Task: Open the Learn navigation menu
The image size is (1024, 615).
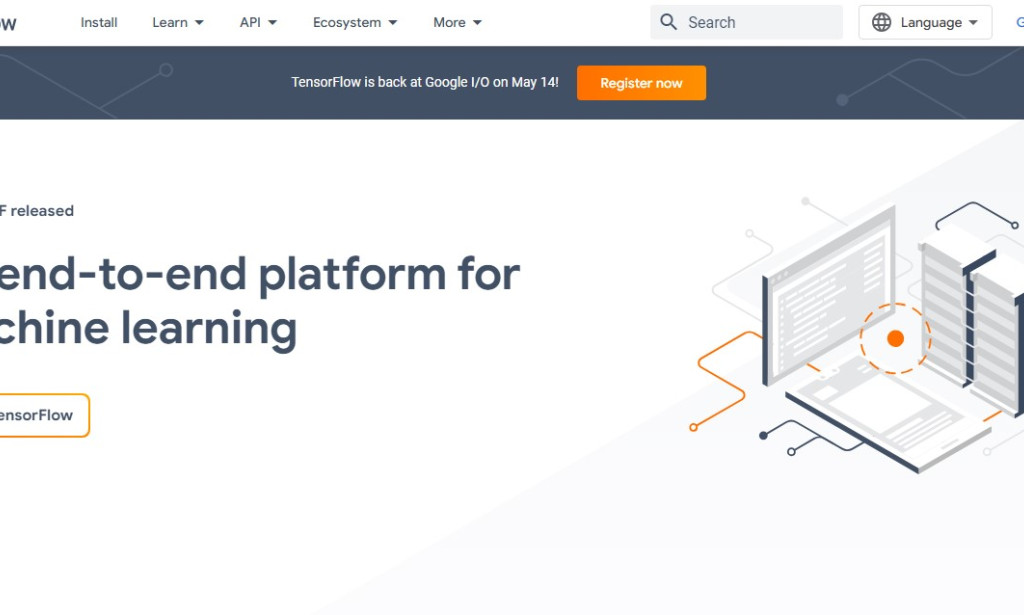Action: point(170,22)
